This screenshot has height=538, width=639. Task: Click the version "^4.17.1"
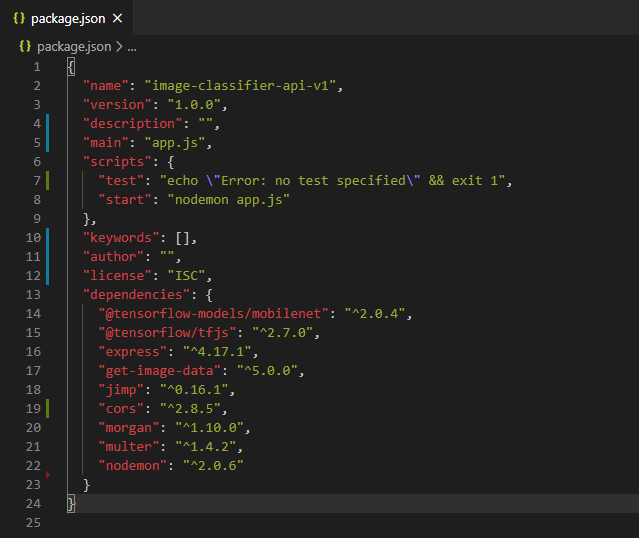click(217, 352)
